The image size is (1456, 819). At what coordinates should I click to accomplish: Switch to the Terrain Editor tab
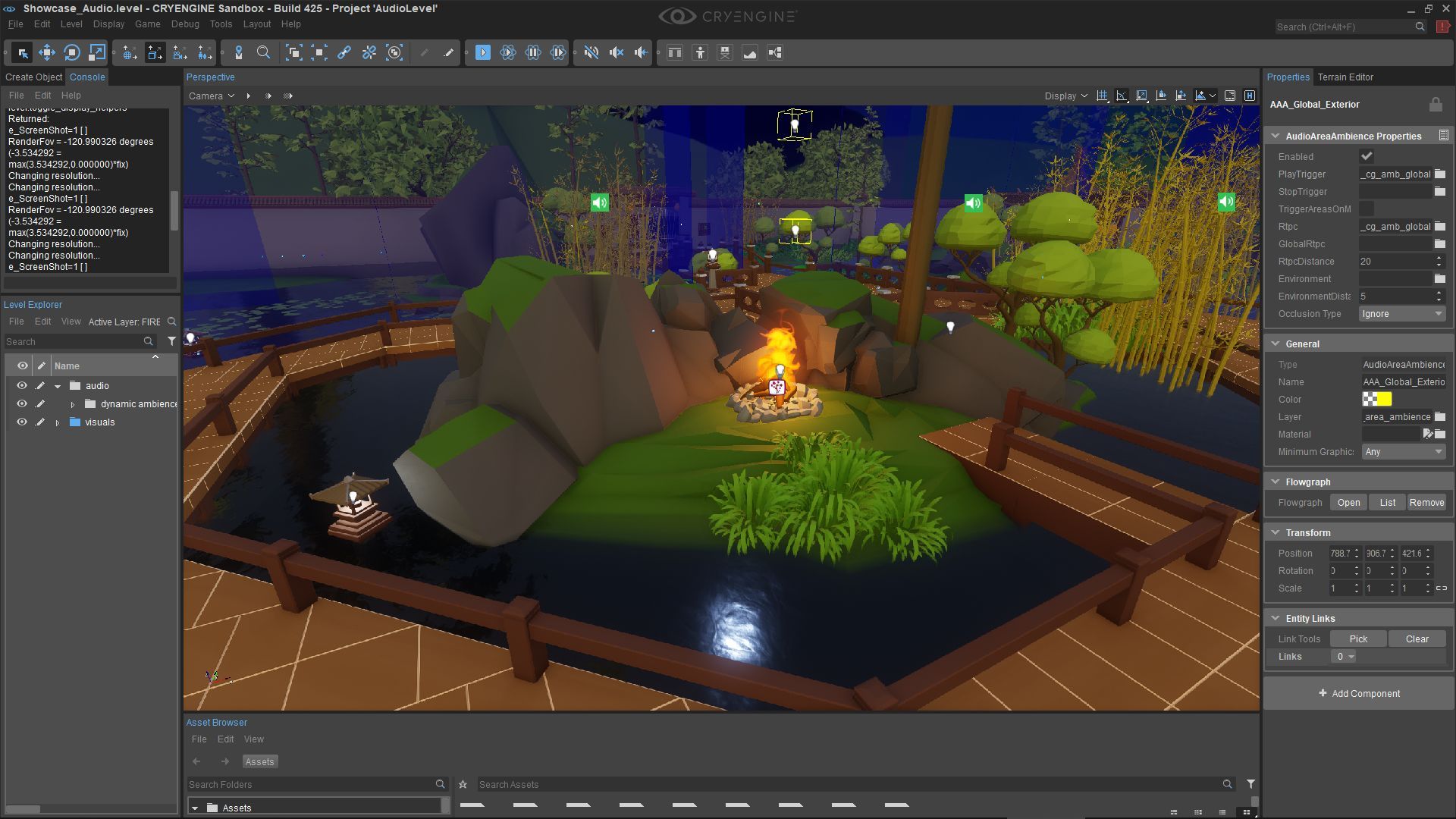click(x=1345, y=77)
